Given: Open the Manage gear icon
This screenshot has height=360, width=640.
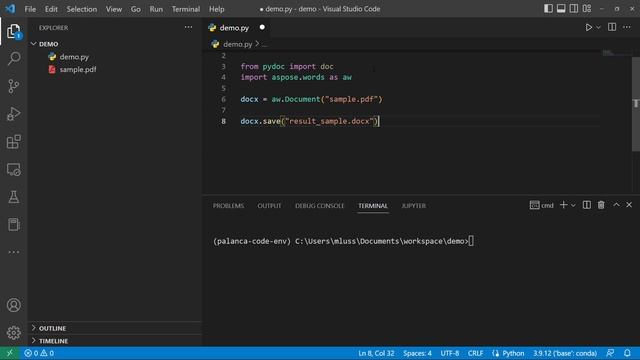Looking at the screenshot, I should pyautogui.click(x=13, y=333).
